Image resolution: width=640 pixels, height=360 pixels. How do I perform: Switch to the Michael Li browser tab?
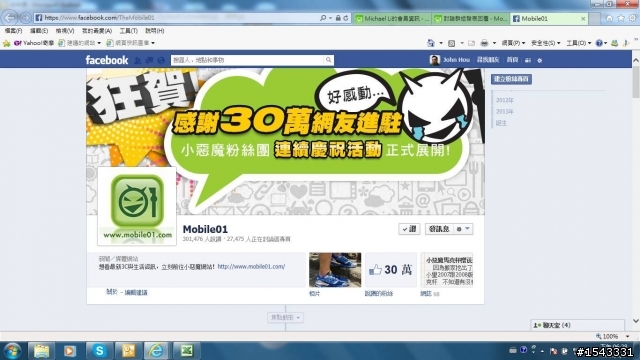pyautogui.click(x=392, y=18)
